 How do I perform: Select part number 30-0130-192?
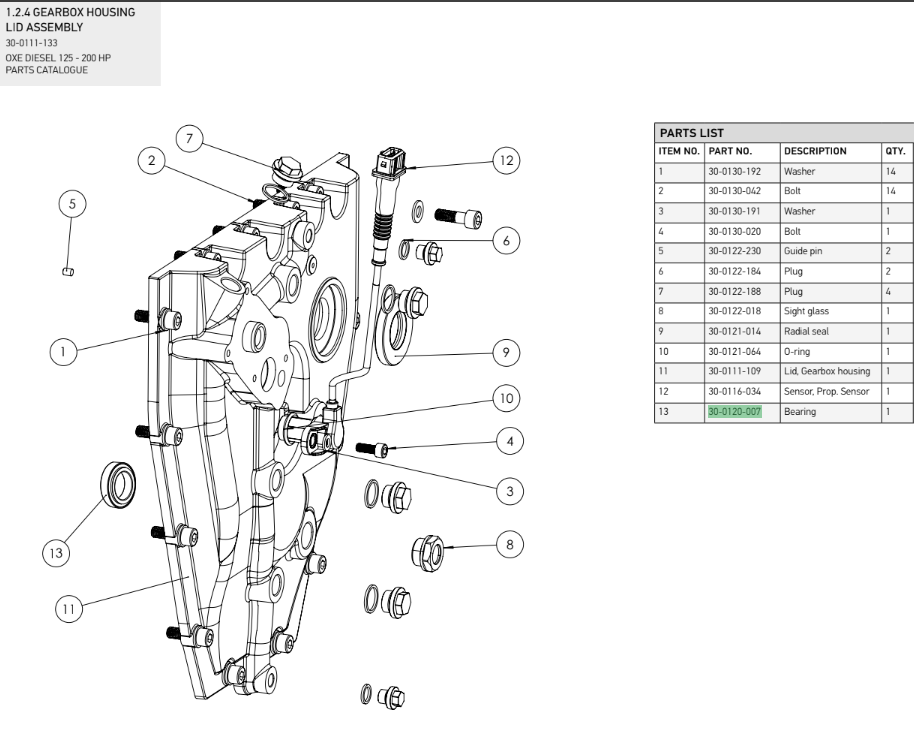tap(734, 171)
